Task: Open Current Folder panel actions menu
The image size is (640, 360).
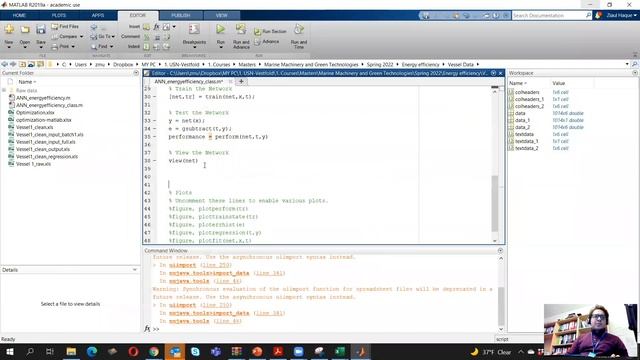Action: point(136,73)
